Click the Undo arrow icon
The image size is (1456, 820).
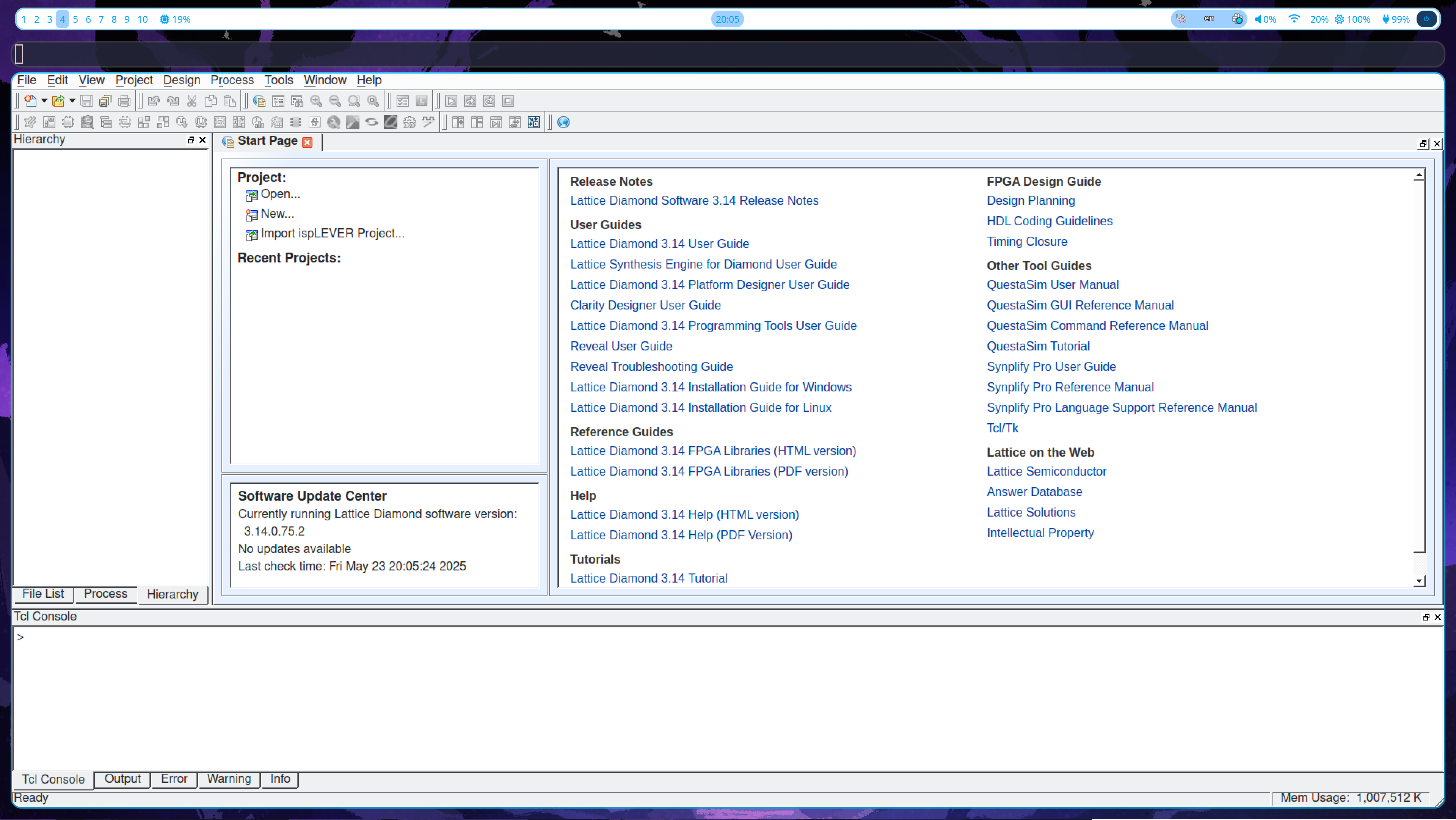click(x=154, y=101)
